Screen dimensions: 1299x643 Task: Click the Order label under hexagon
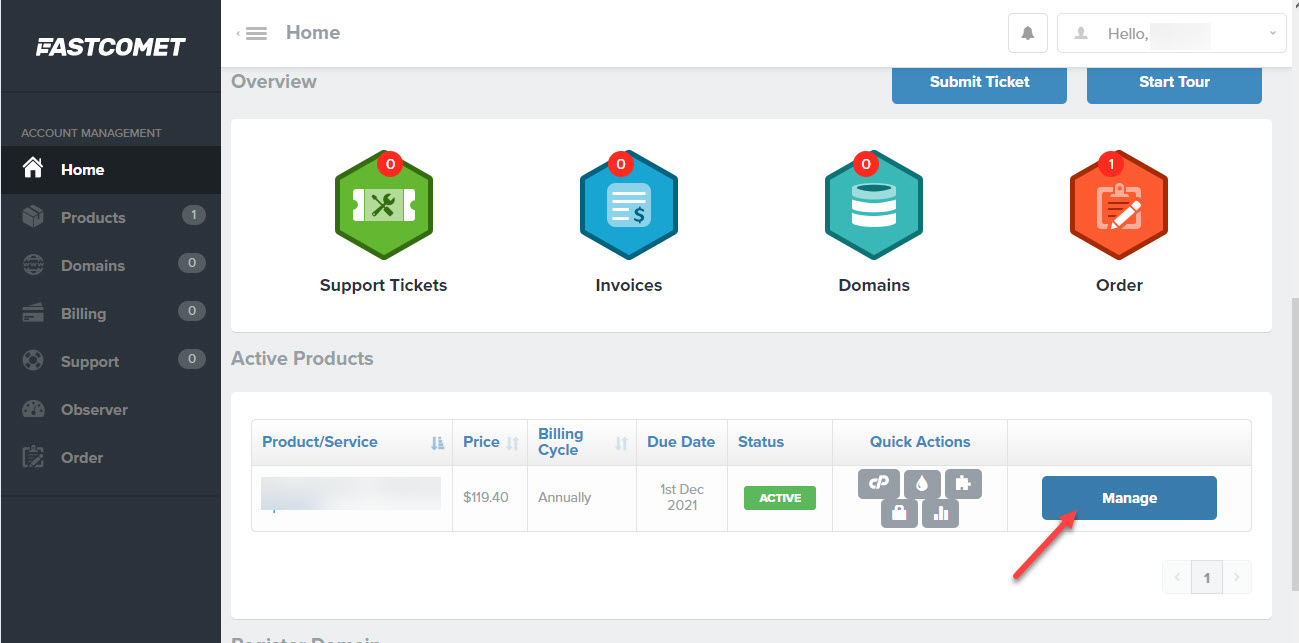[x=1119, y=285]
